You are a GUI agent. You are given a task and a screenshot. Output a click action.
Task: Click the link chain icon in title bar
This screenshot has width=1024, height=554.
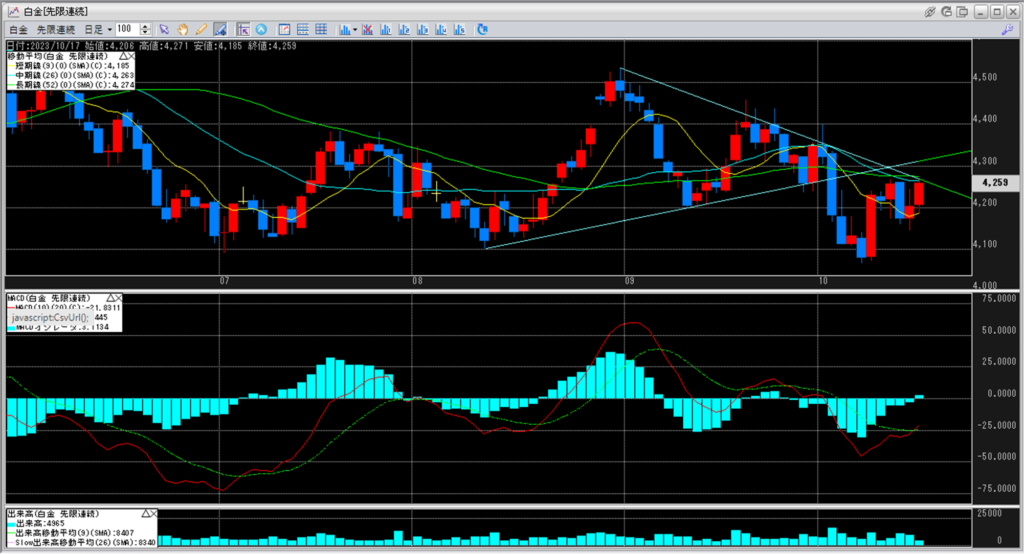[x=930, y=12]
